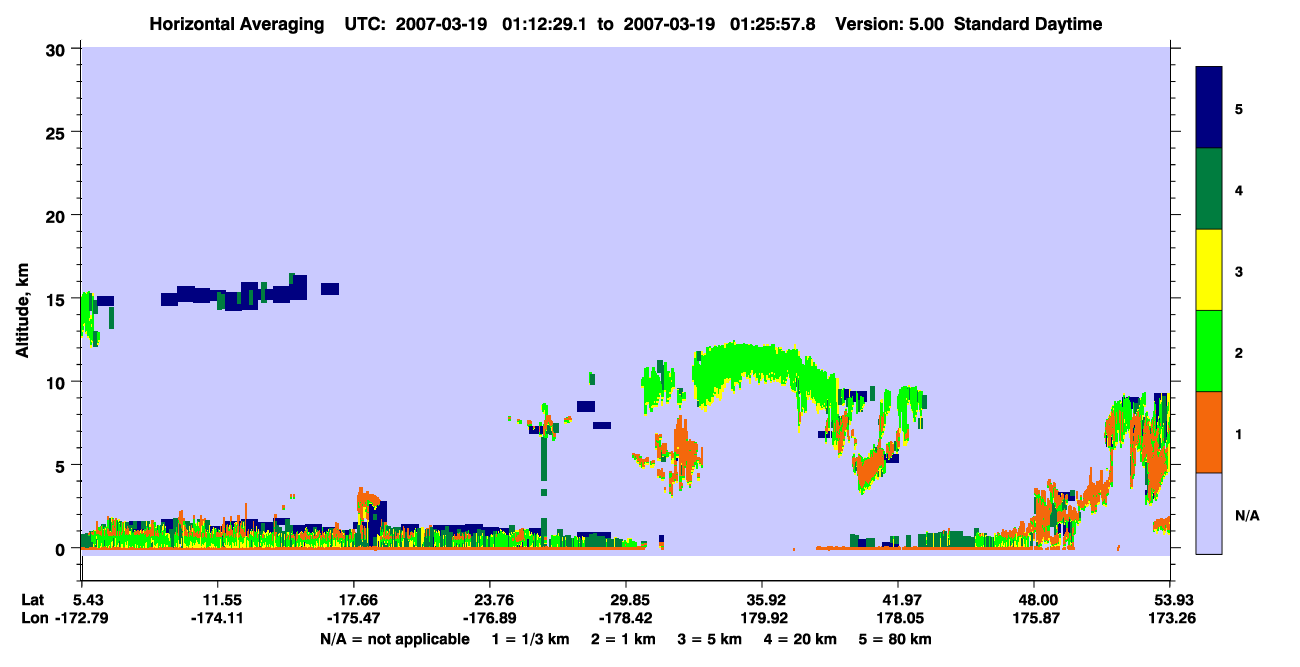Click legend text '3 = 5 km'
1300x667 pixels.
[710, 639]
